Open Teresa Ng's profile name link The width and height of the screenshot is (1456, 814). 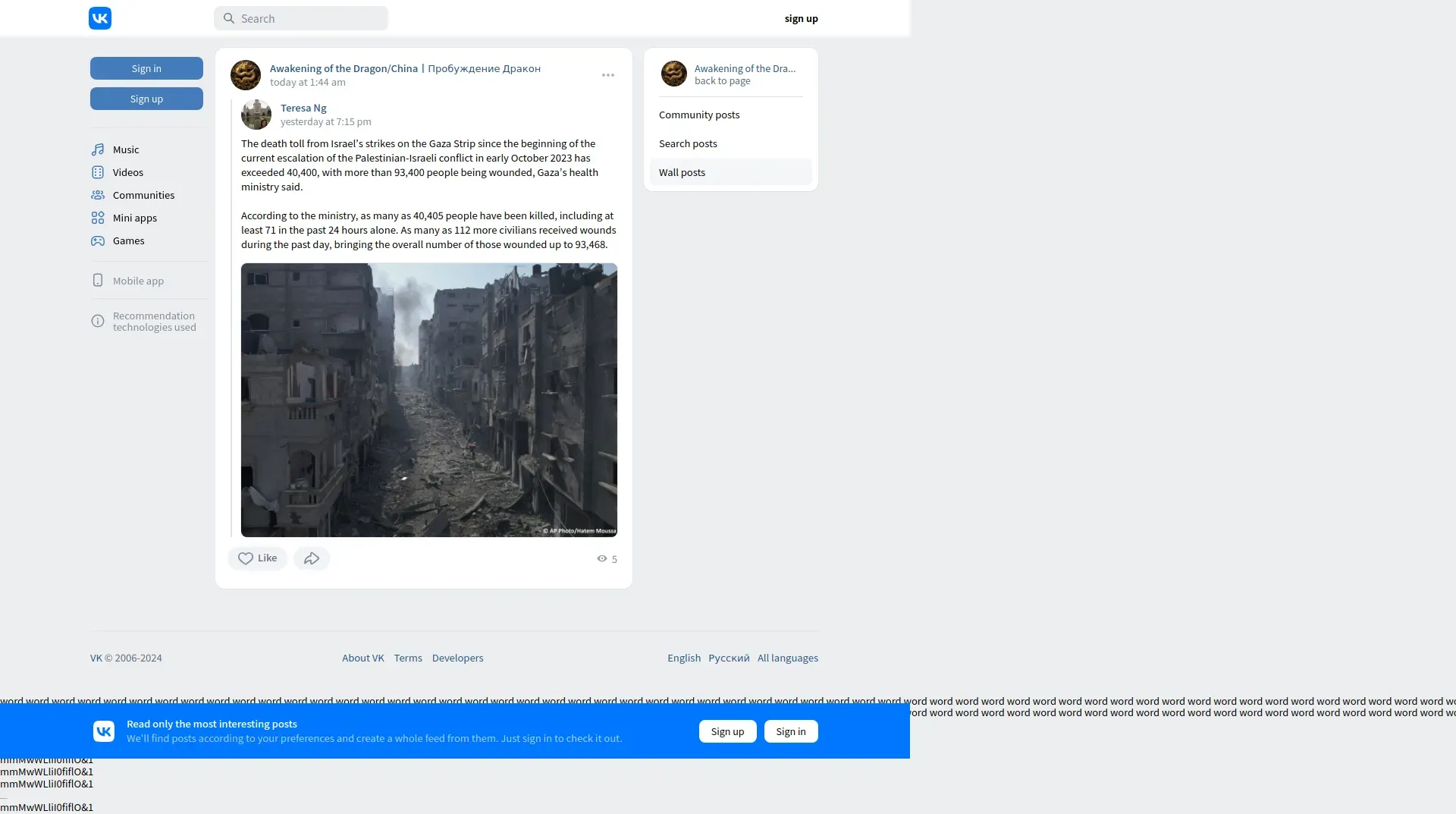click(303, 108)
